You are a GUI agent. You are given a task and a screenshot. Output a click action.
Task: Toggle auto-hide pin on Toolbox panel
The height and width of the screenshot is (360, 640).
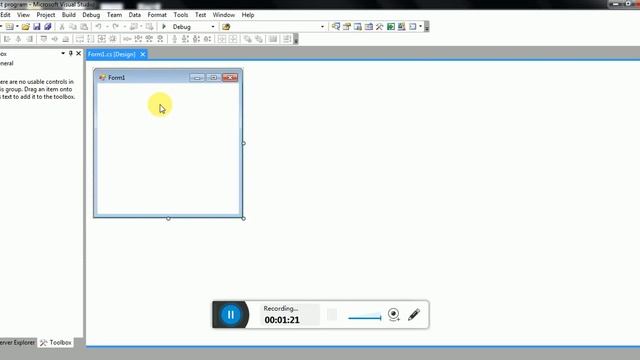(71, 53)
